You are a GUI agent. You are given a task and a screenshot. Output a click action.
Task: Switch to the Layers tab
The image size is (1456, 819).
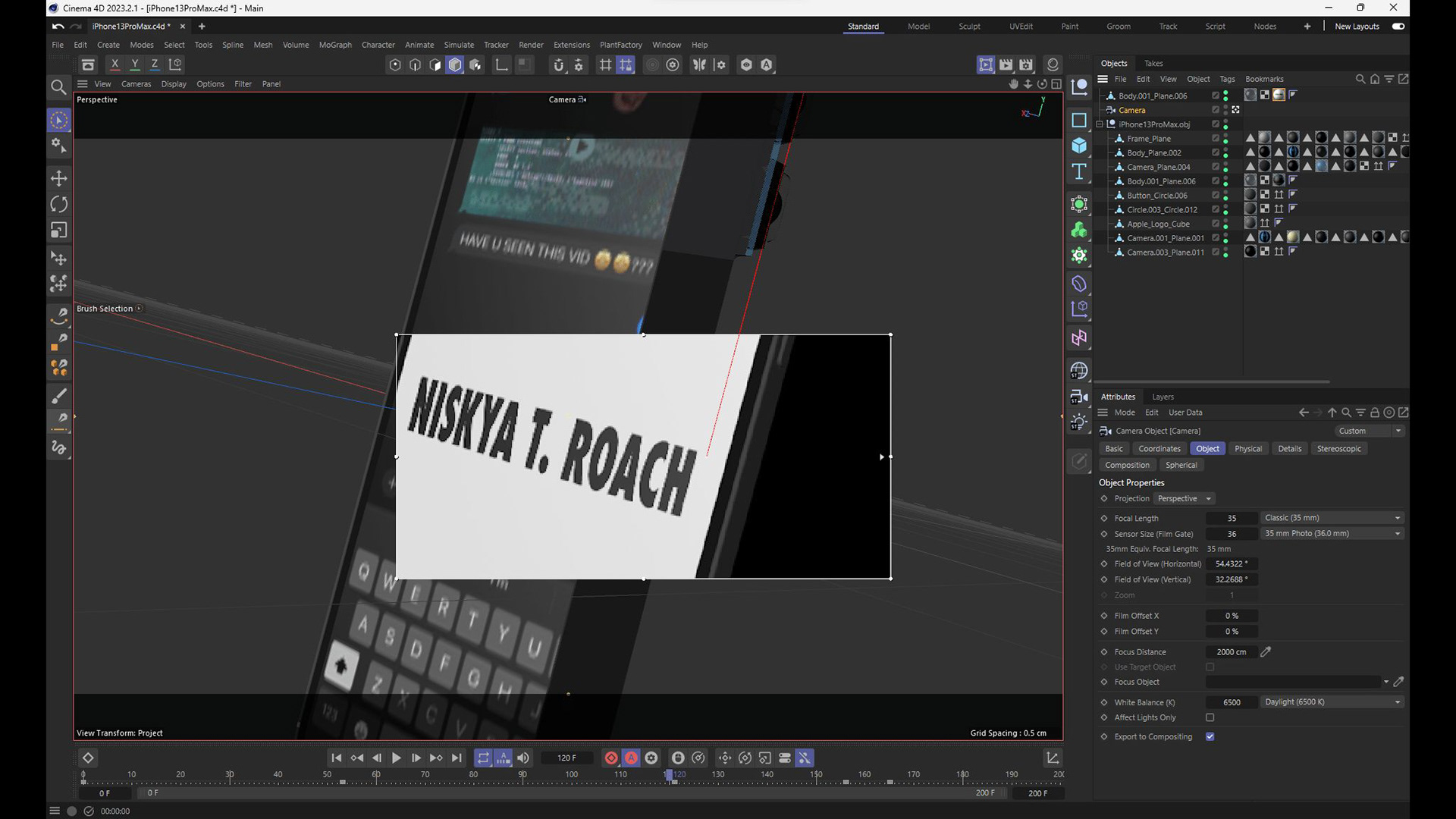pyautogui.click(x=1163, y=397)
